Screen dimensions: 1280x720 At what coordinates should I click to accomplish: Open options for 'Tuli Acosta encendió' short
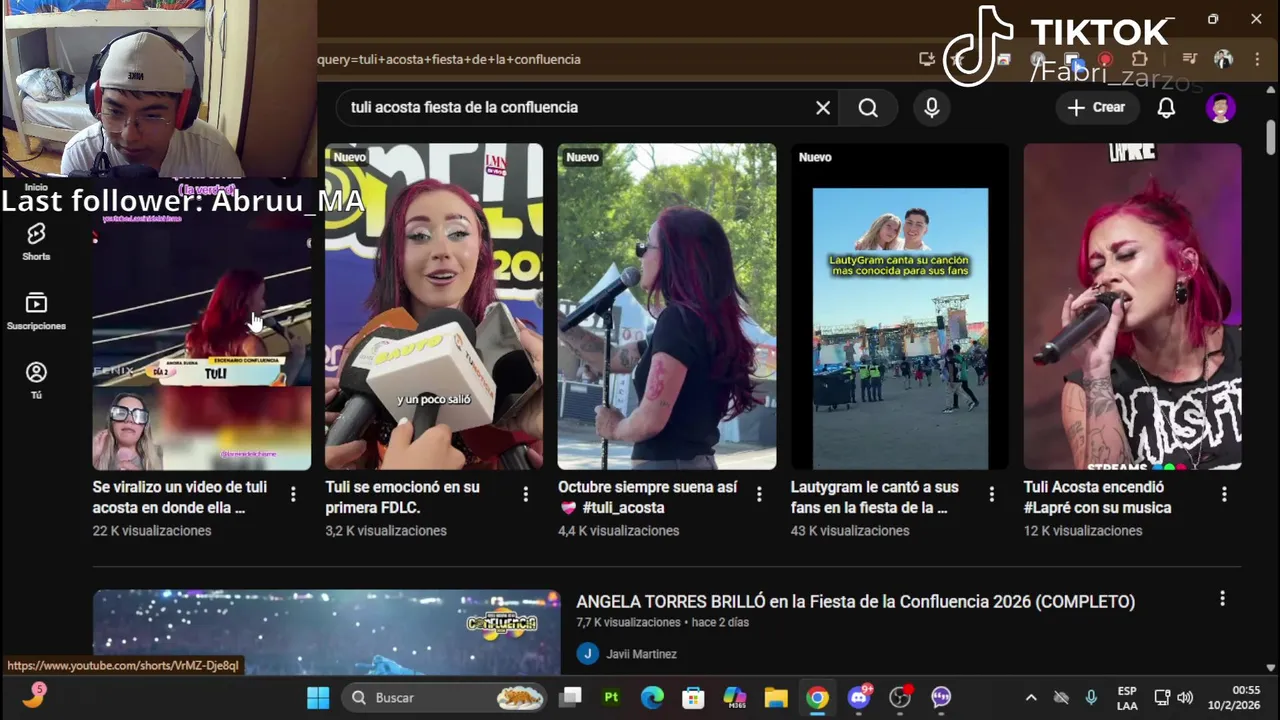click(1224, 494)
